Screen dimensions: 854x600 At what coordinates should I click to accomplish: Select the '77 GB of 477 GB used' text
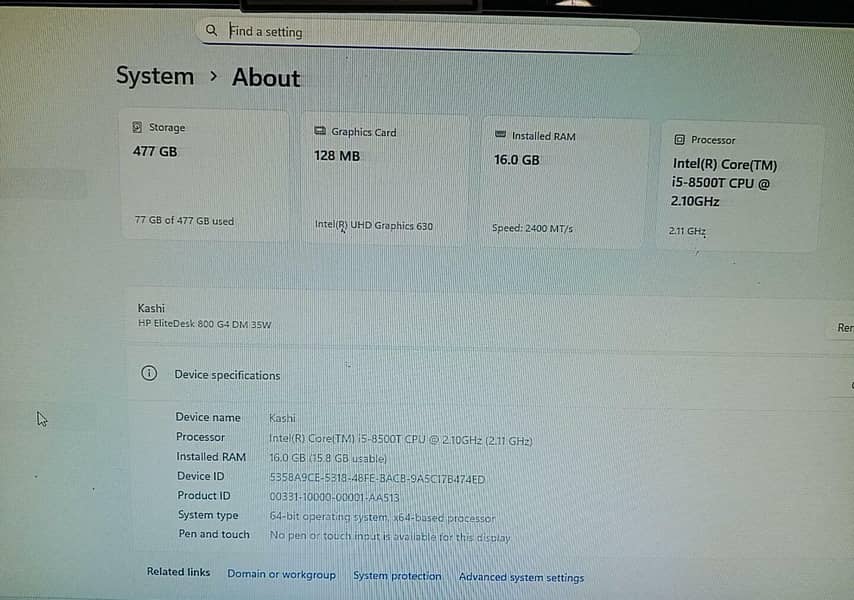(x=184, y=221)
